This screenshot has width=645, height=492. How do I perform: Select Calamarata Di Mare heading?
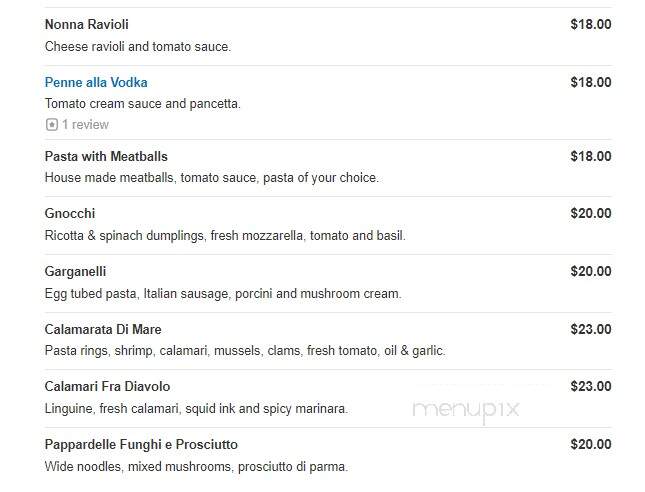click(x=103, y=330)
